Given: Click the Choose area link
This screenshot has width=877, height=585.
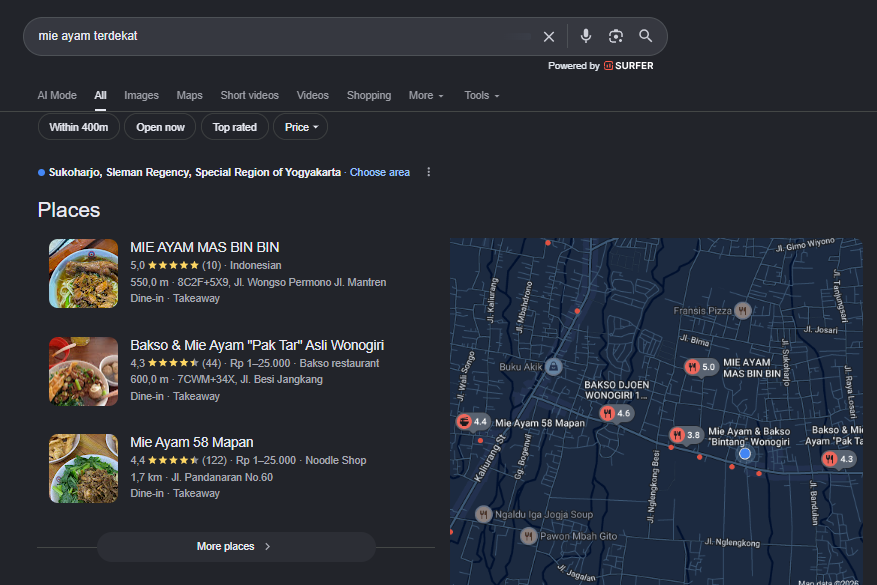Looking at the screenshot, I should tap(380, 172).
